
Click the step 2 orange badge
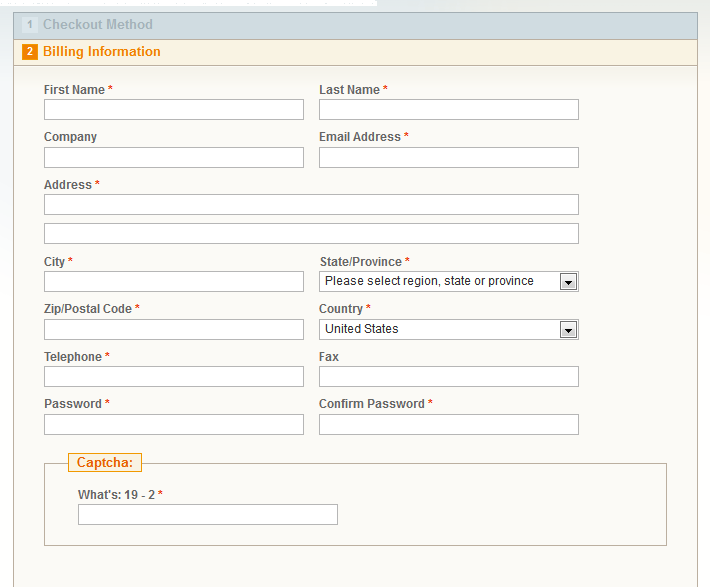pos(29,52)
